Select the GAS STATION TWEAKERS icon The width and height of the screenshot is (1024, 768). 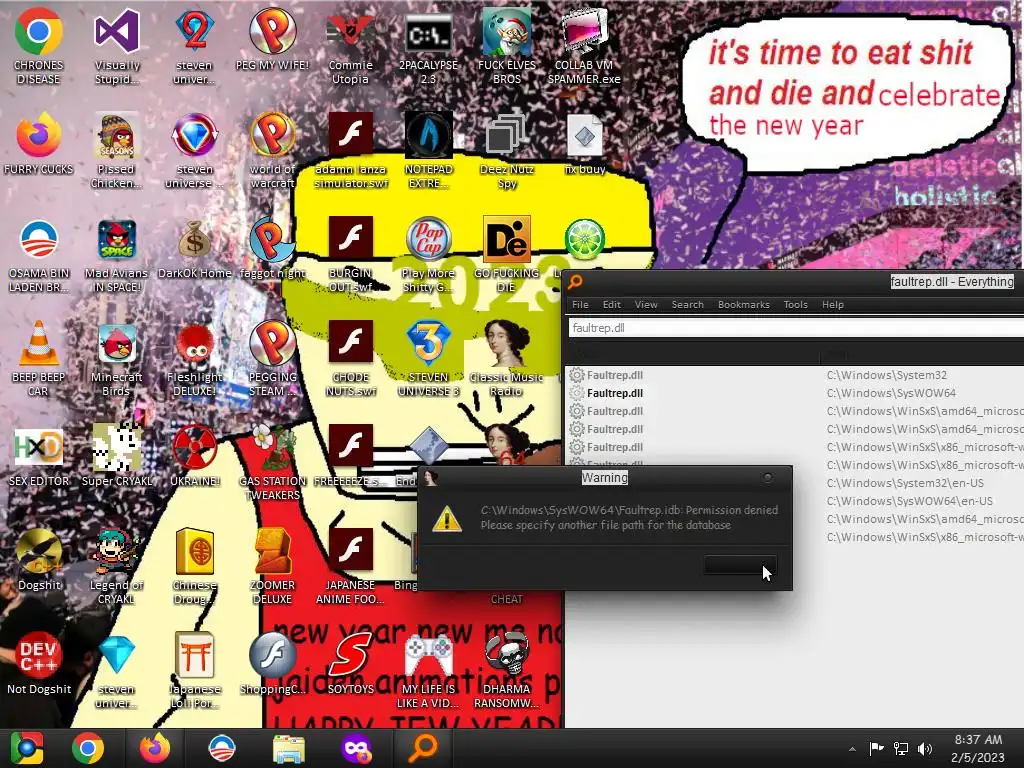(272, 462)
